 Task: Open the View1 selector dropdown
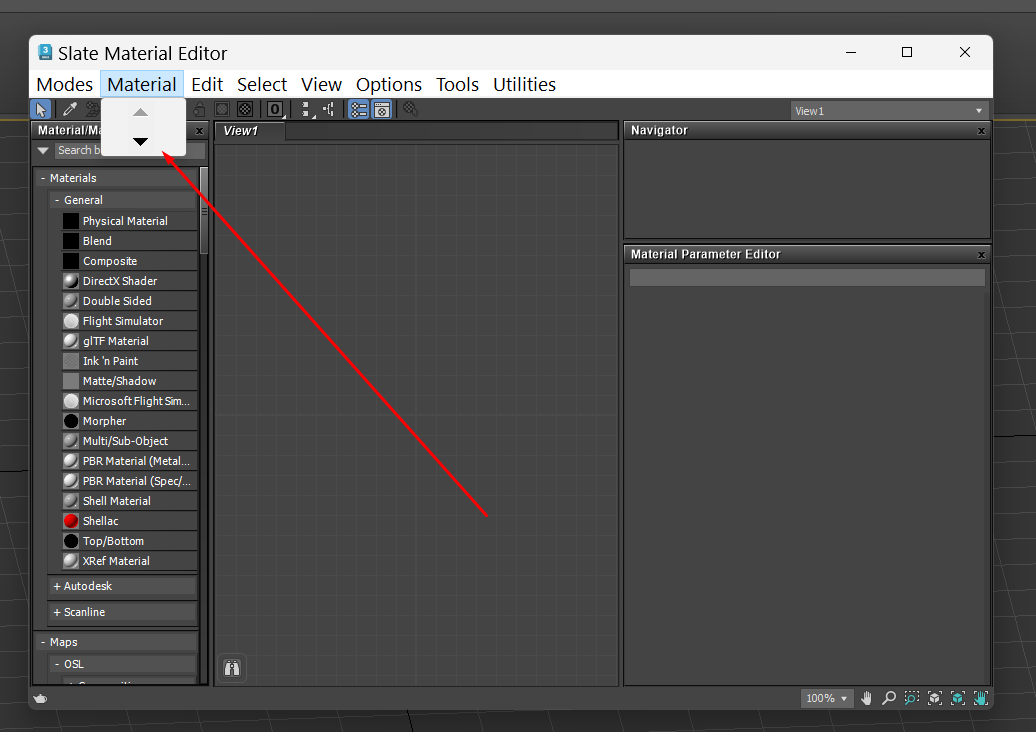click(x=977, y=110)
